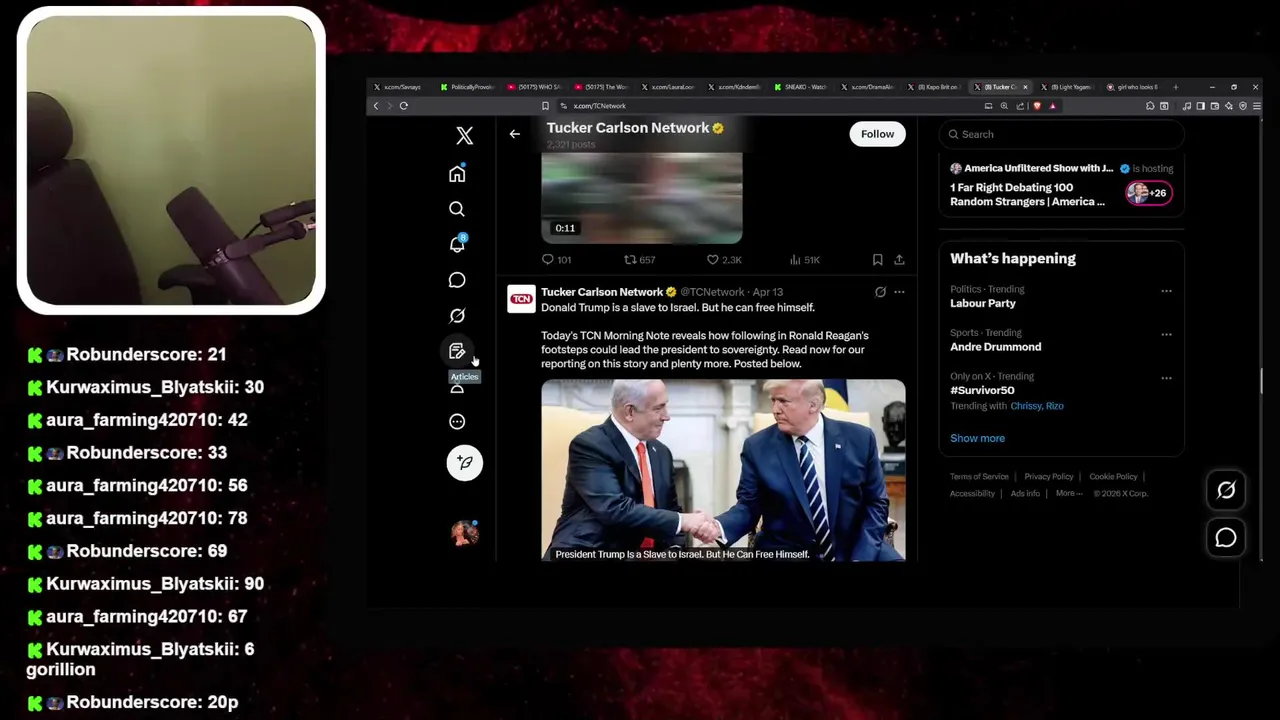This screenshot has width=1280, height=720.
Task: Open Andre Drummond trending topic
Action: [995, 347]
